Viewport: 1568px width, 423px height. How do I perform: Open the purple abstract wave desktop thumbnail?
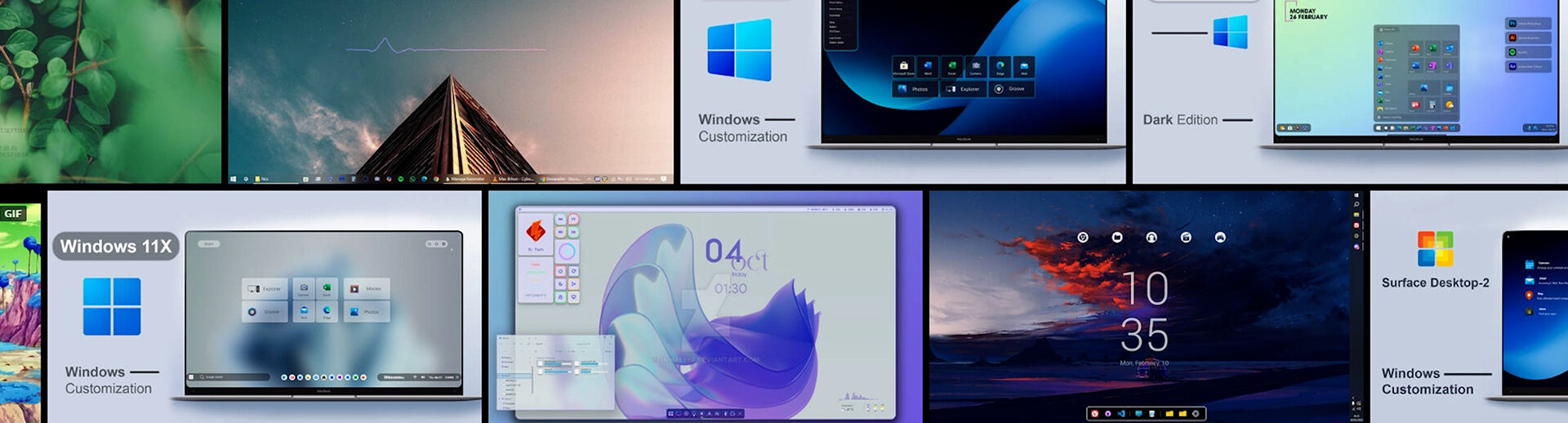tap(705, 307)
